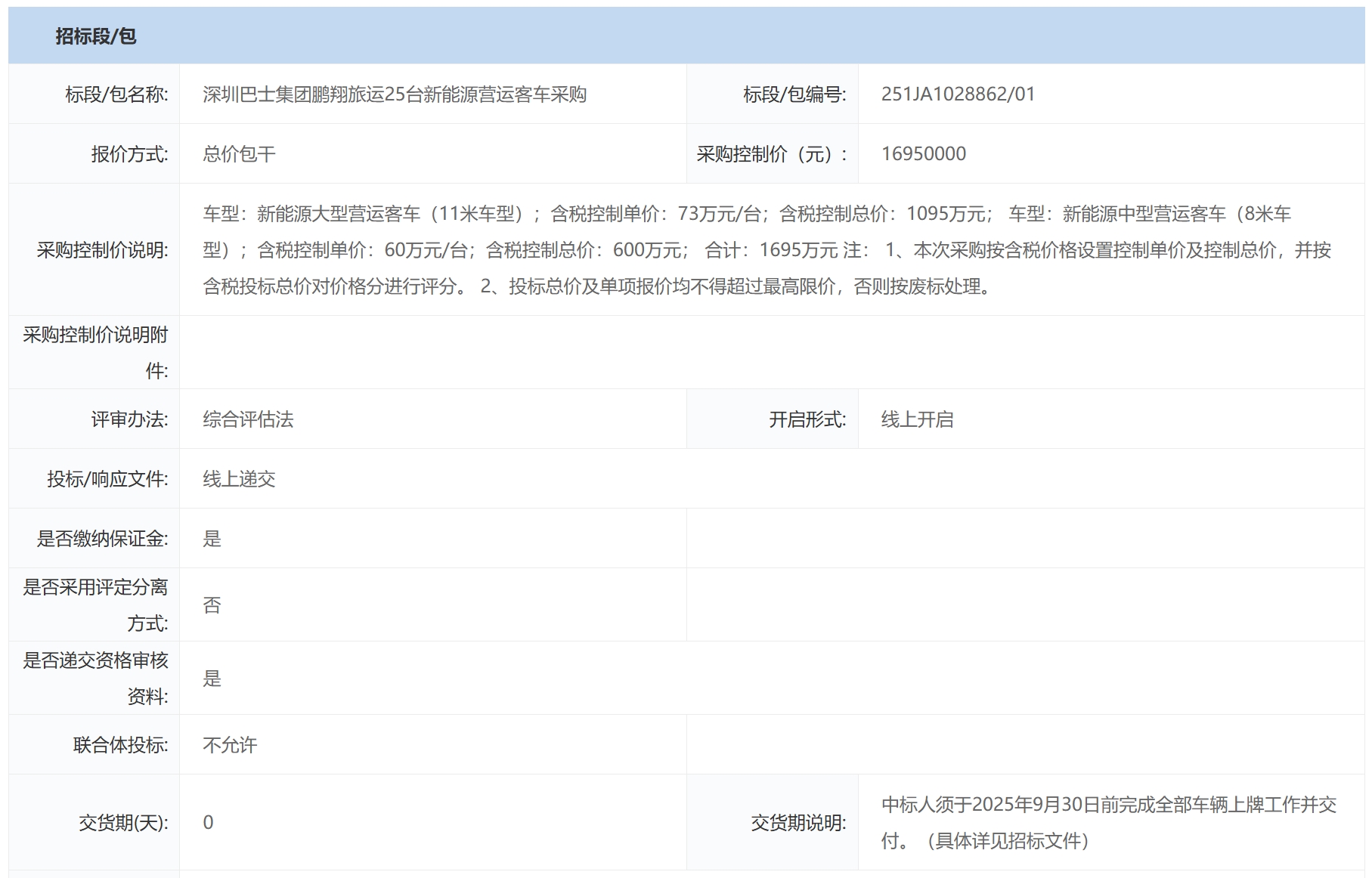Click the 是否递交资格审核资料 label
The height and width of the screenshot is (878, 1372).
(x=95, y=679)
